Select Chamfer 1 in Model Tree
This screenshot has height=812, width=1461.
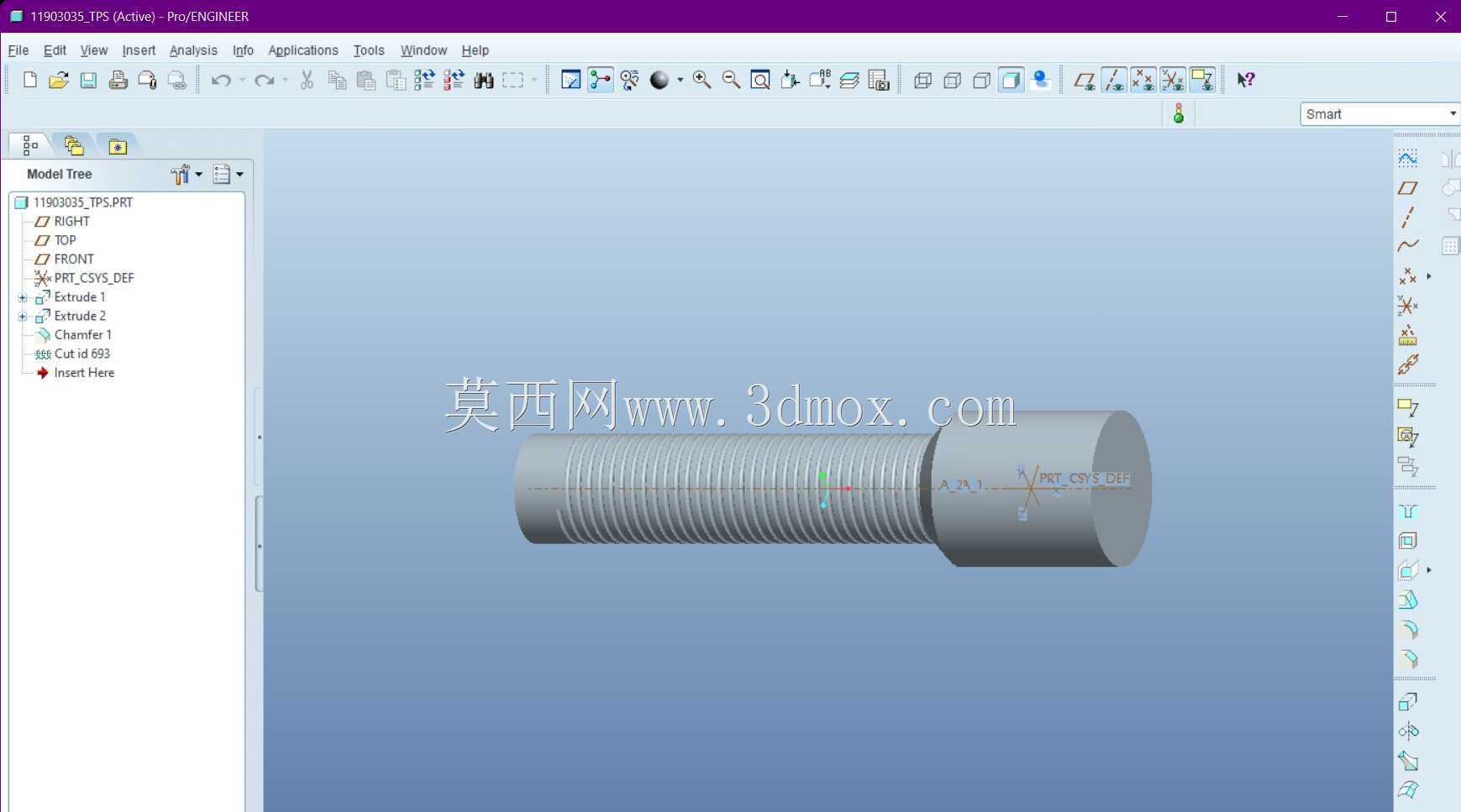point(83,334)
